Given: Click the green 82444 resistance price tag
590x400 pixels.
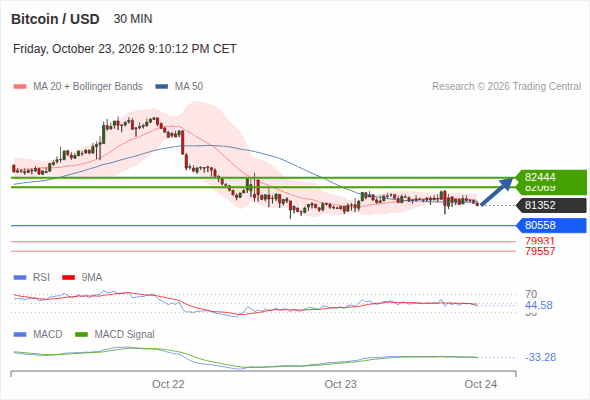Looking at the screenshot, I should [x=551, y=177].
